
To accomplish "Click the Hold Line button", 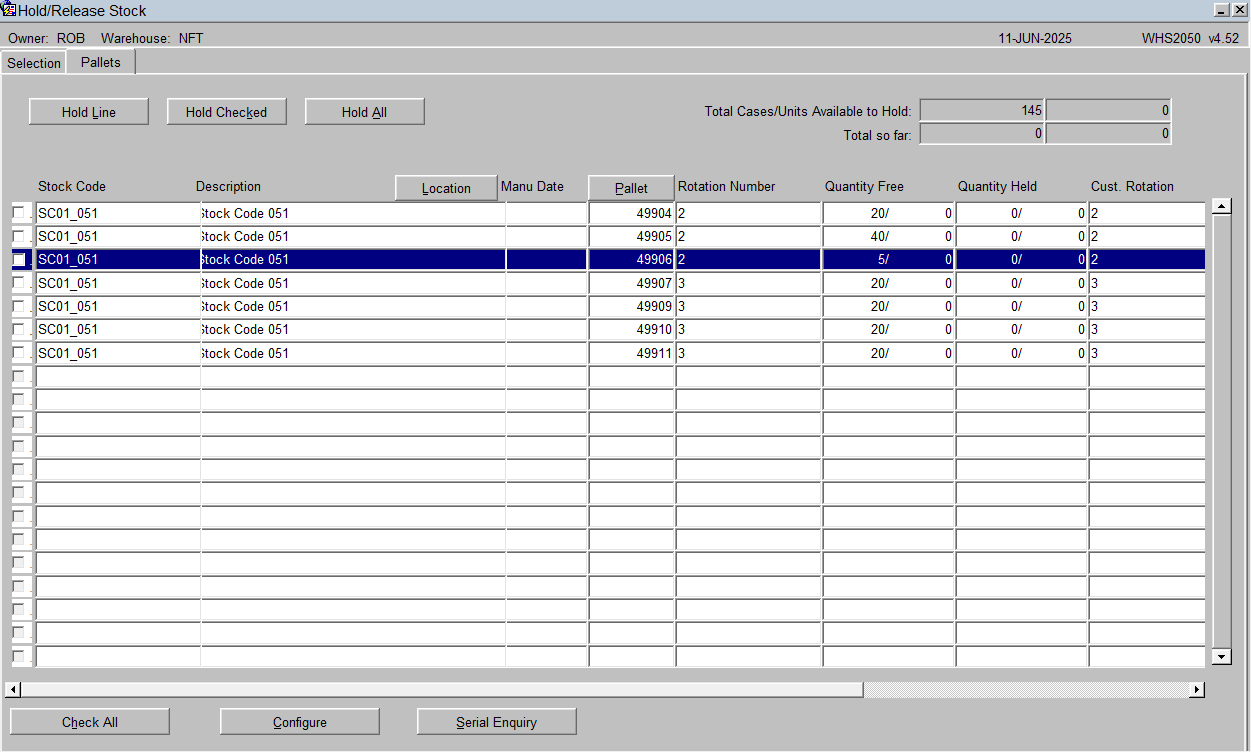I will pos(89,112).
